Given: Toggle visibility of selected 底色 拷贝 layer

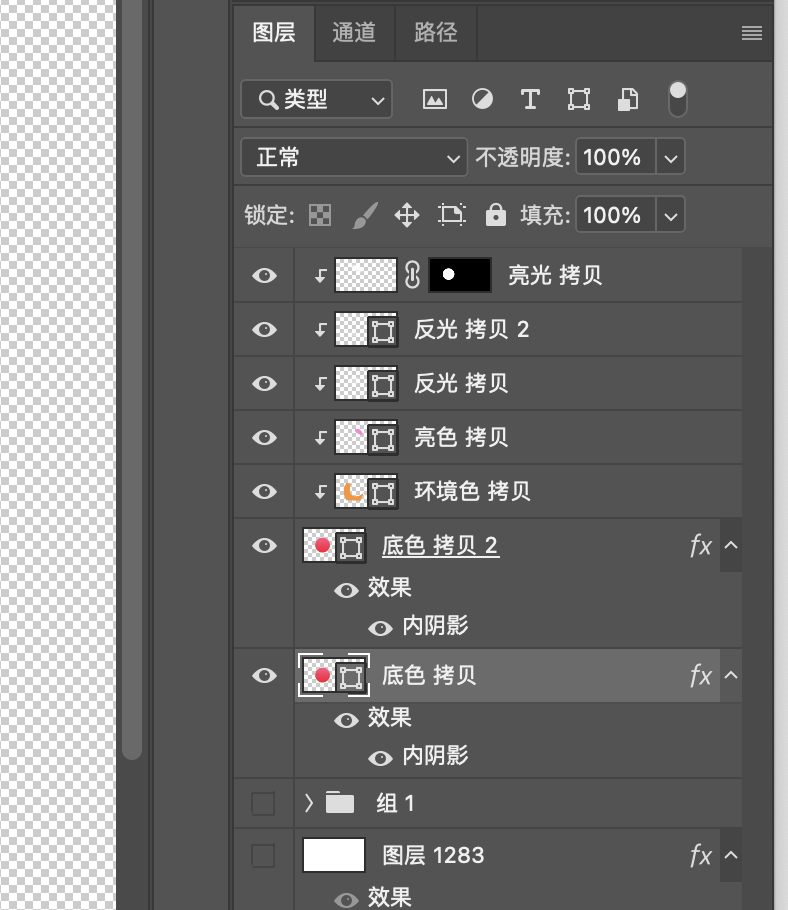Looking at the screenshot, I should (264, 676).
